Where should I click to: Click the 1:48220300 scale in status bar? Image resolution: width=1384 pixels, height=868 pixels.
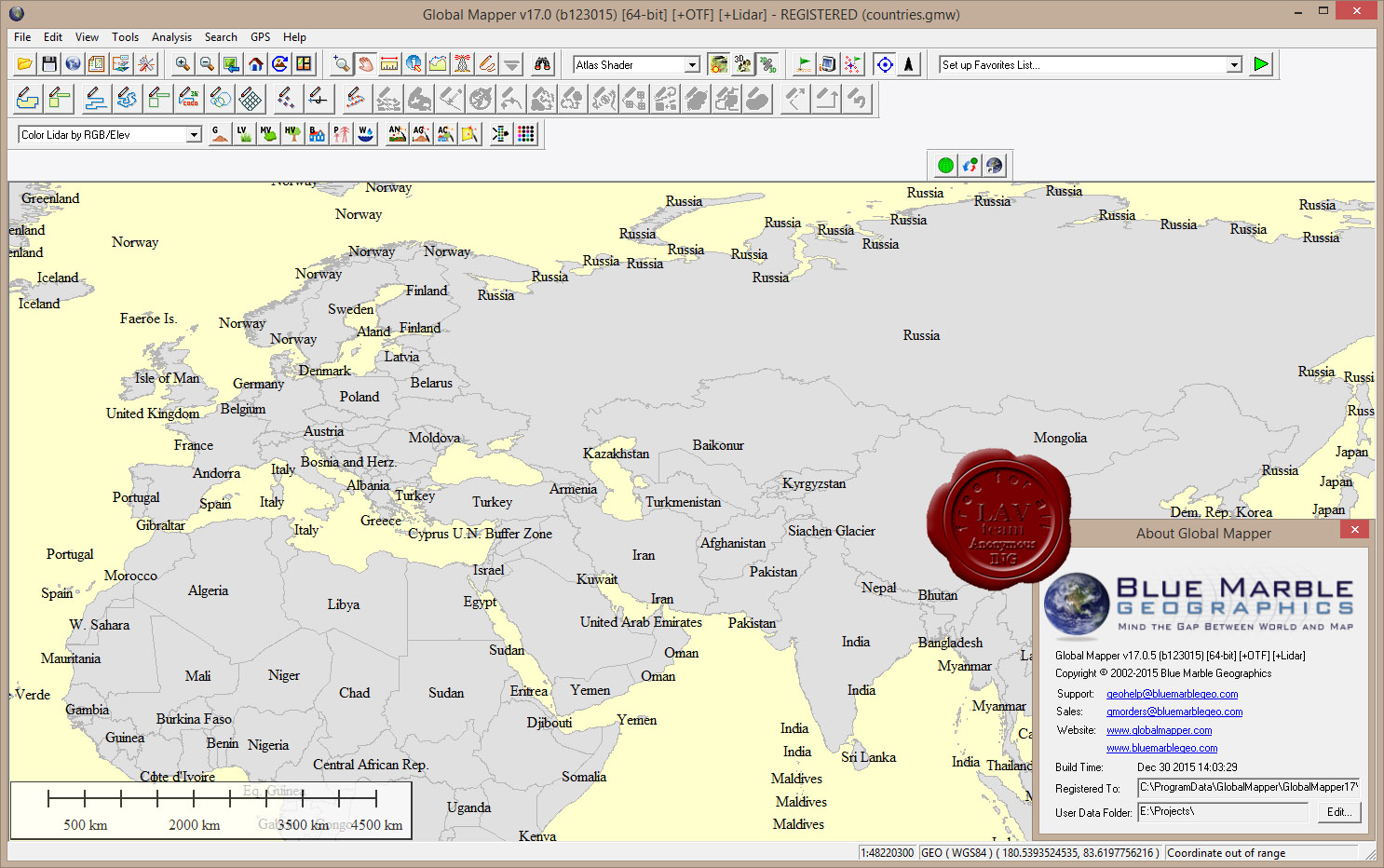[x=887, y=853]
